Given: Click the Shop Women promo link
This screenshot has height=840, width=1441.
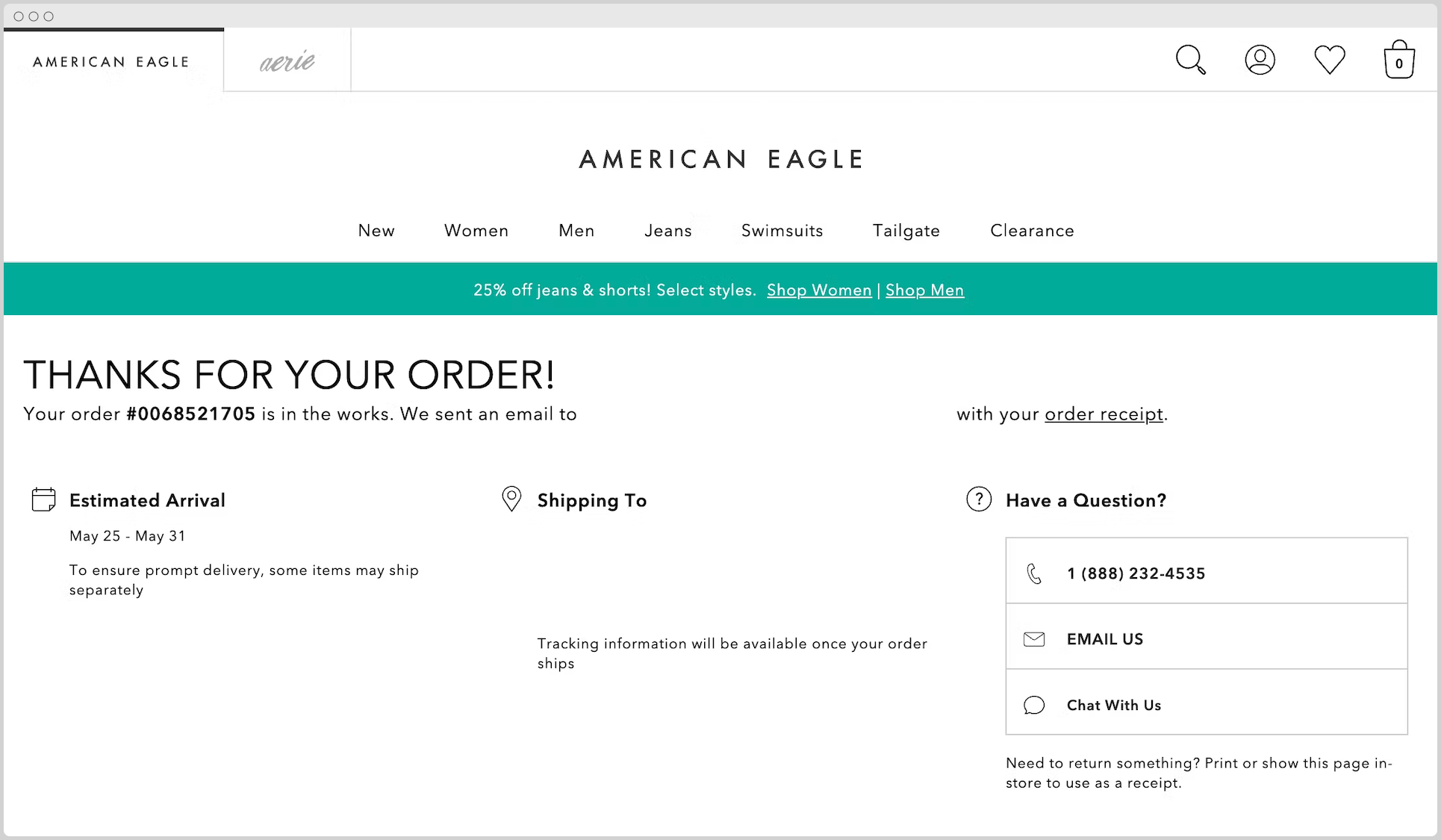Looking at the screenshot, I should coord(818,290).
